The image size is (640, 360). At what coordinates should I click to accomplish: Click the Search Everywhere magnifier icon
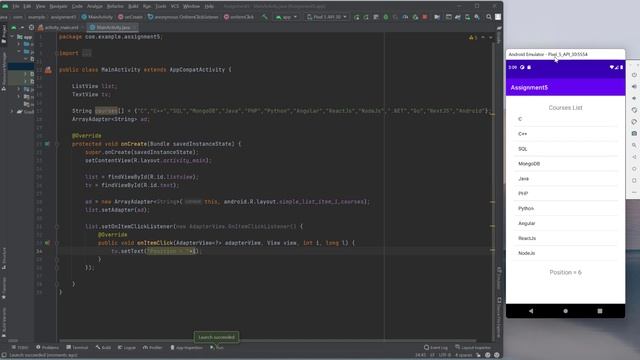(489, 17)
